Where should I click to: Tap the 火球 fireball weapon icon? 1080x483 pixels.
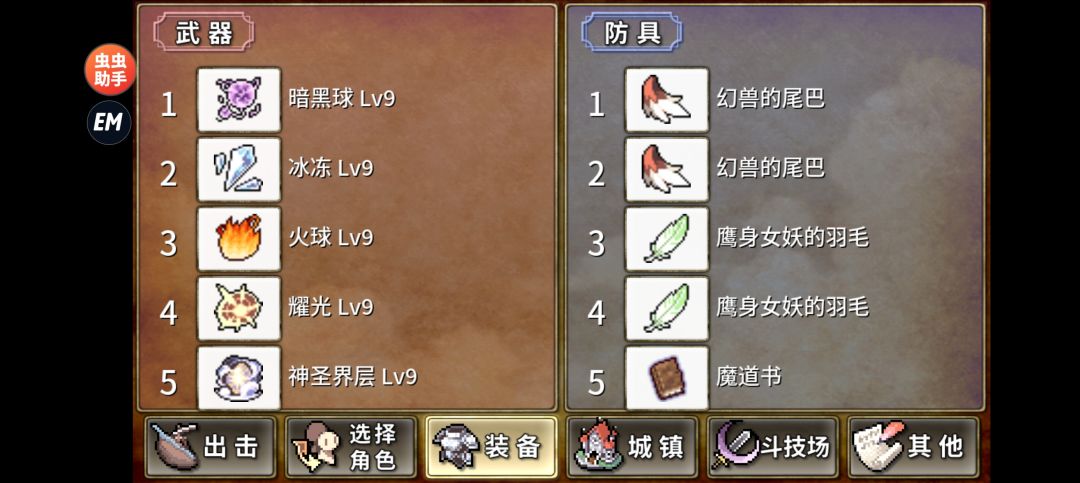(x=239, y=239)
